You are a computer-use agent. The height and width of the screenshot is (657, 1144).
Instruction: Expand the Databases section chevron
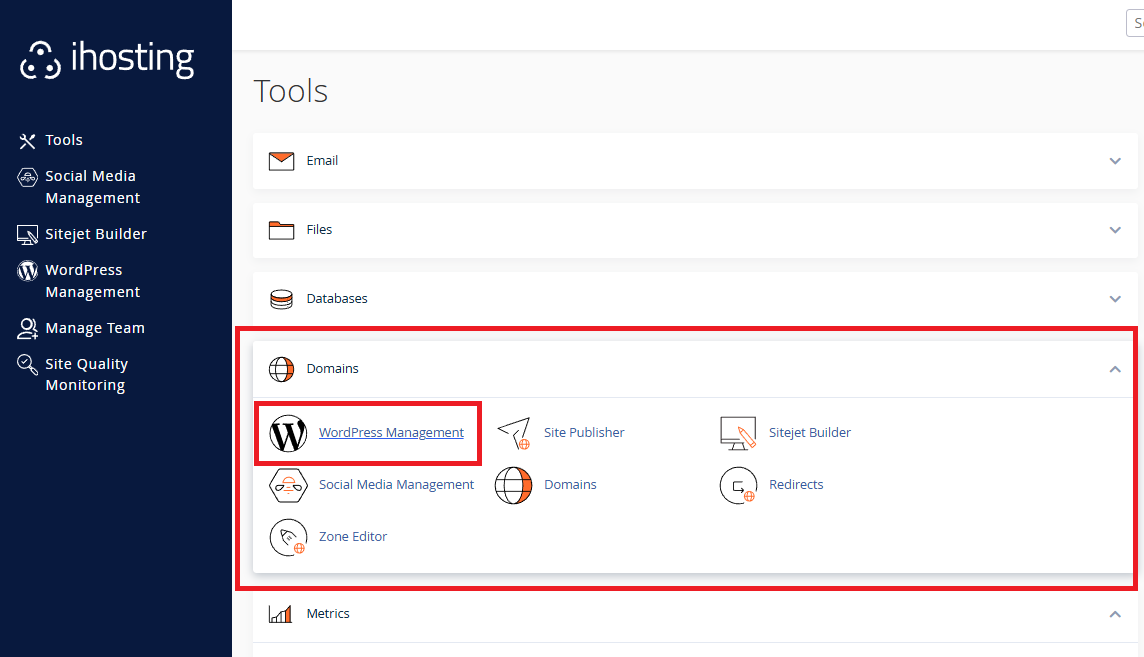(1115, 299)
